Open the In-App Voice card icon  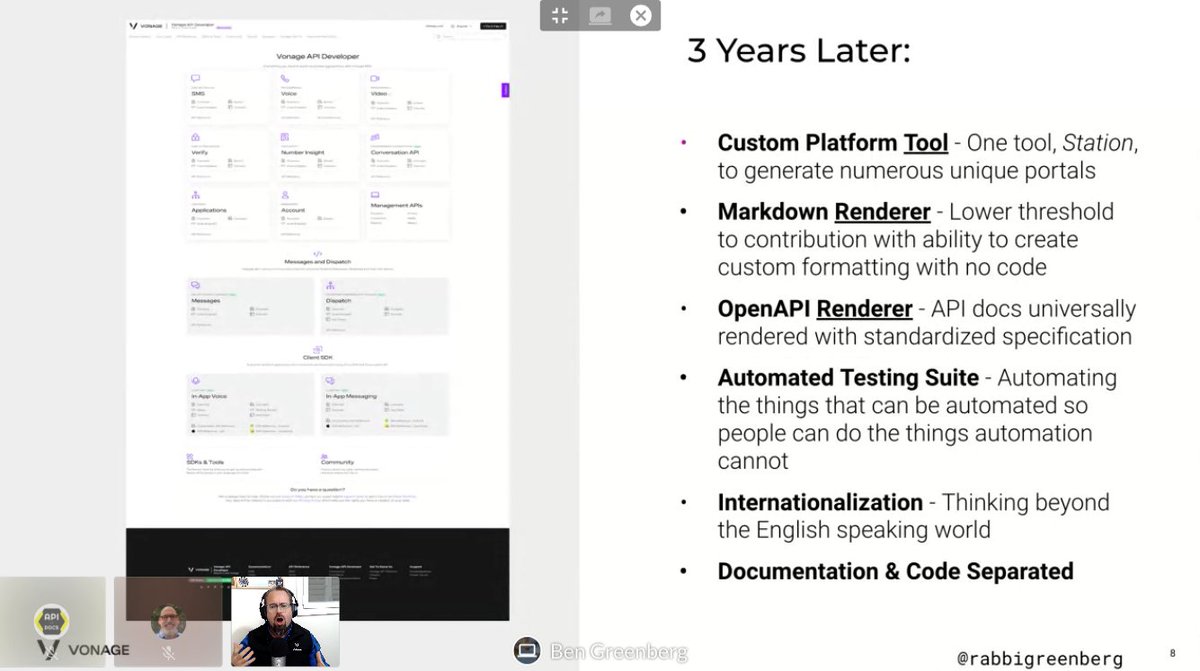196,382
